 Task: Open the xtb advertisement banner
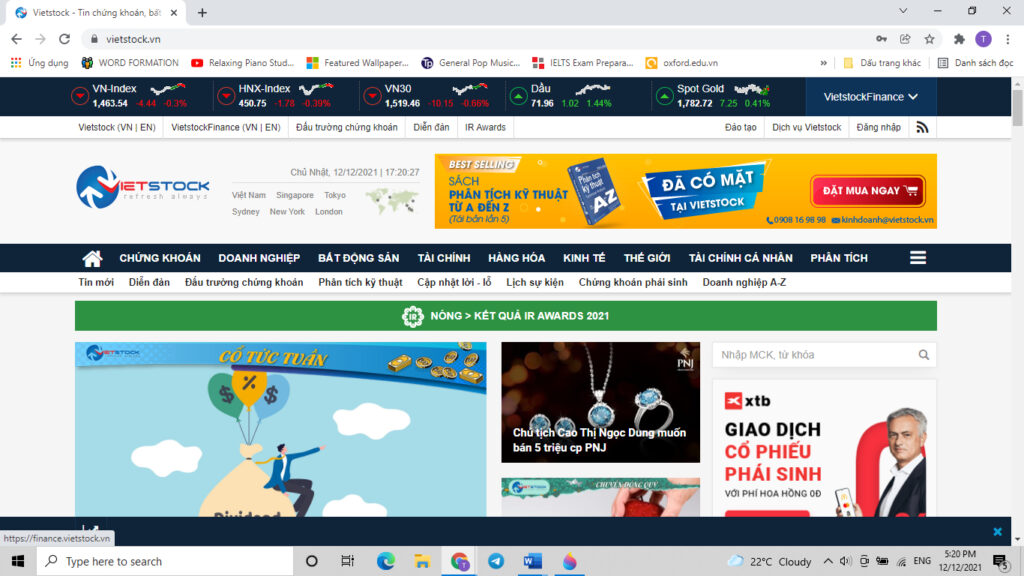coord(824,449)
